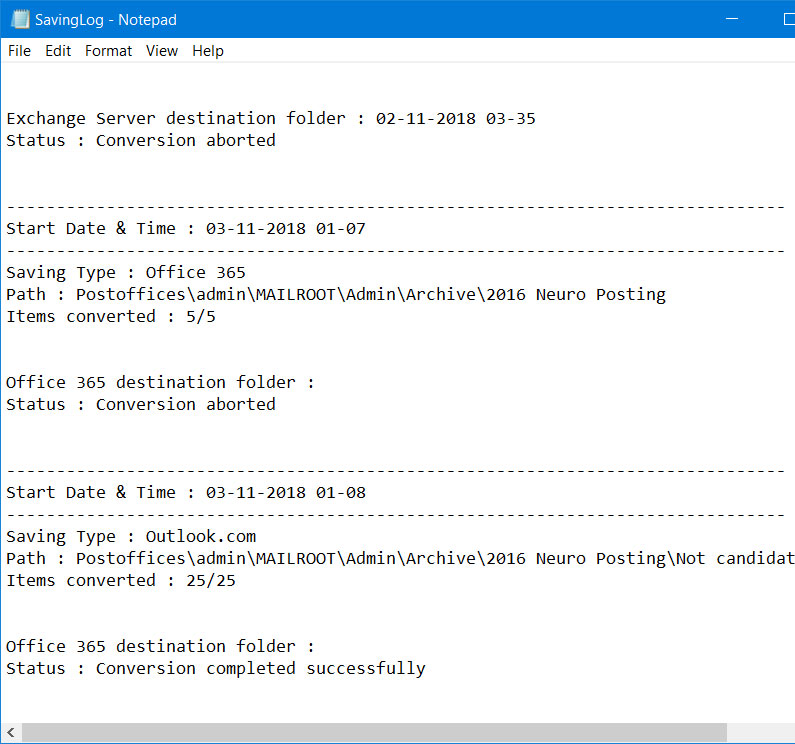Place cursor in Exchange Server destination folder line
The image size is (795, 744).
(x=270, y=119)
